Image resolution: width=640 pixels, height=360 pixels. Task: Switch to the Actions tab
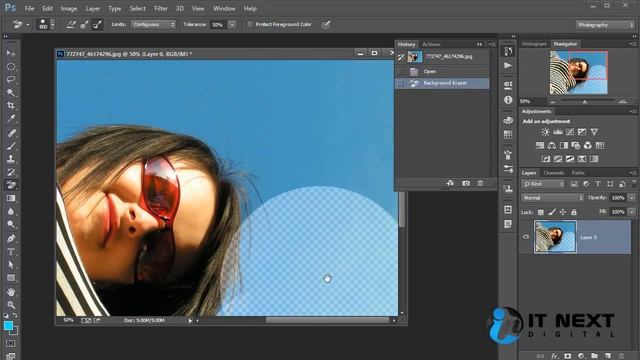pos(431,44)
